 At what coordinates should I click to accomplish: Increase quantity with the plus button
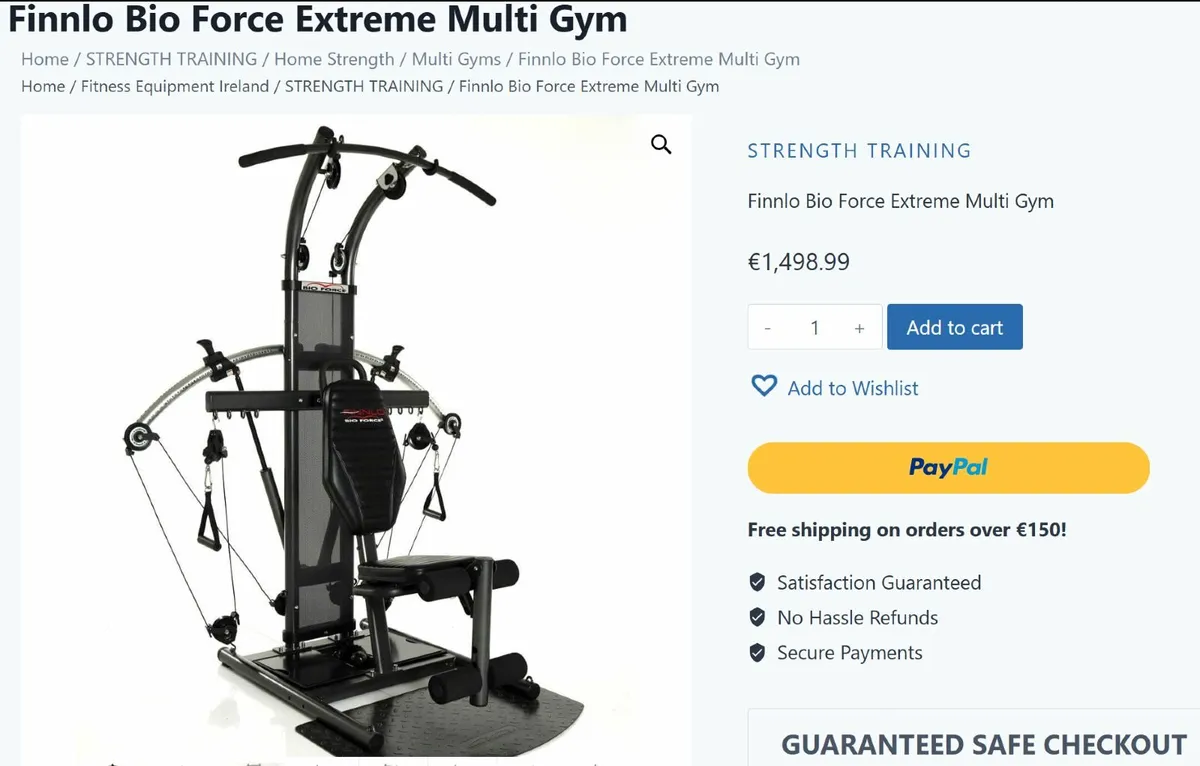[859, 328]
